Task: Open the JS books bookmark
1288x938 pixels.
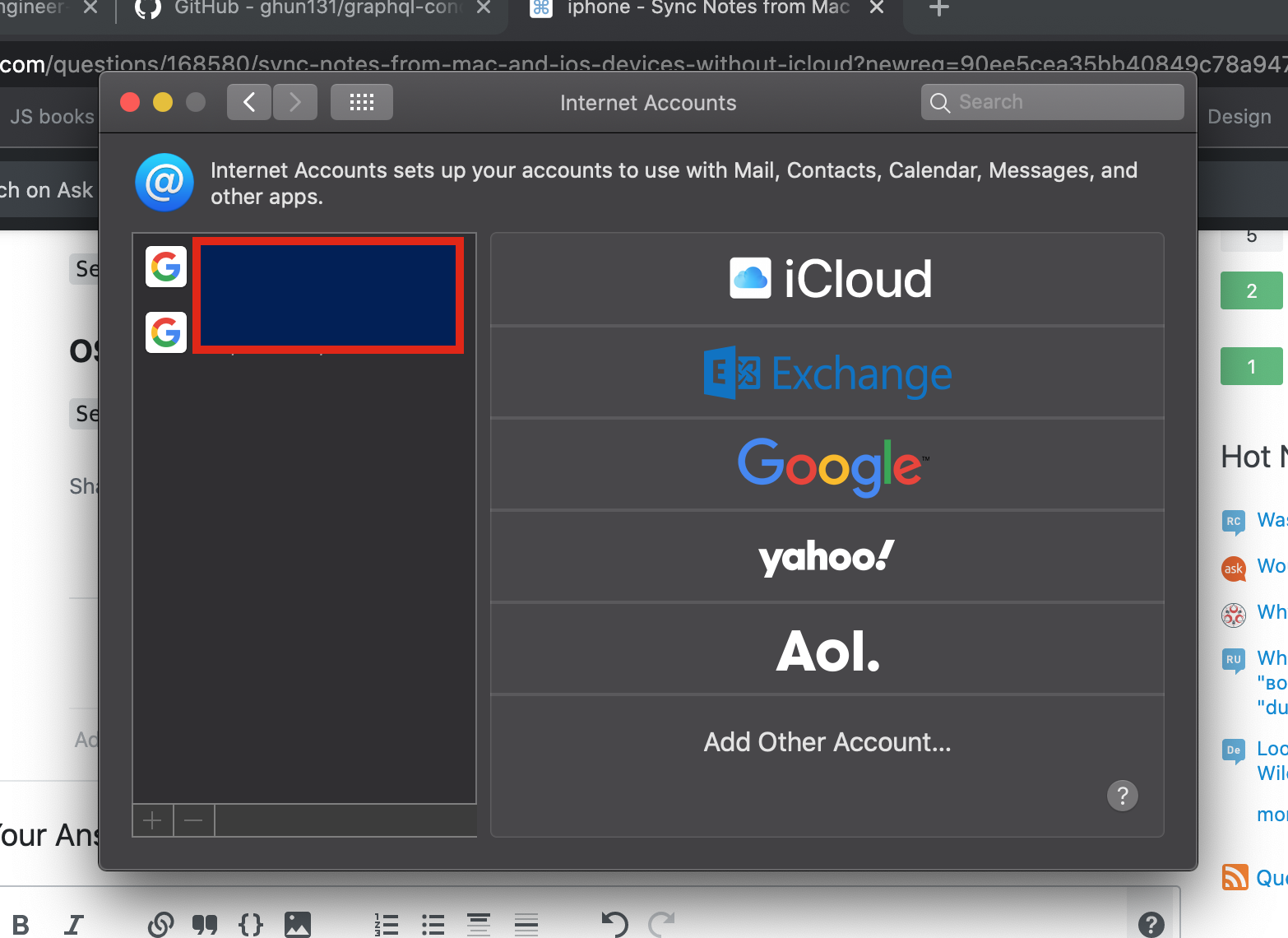Action: pos(52,117)
